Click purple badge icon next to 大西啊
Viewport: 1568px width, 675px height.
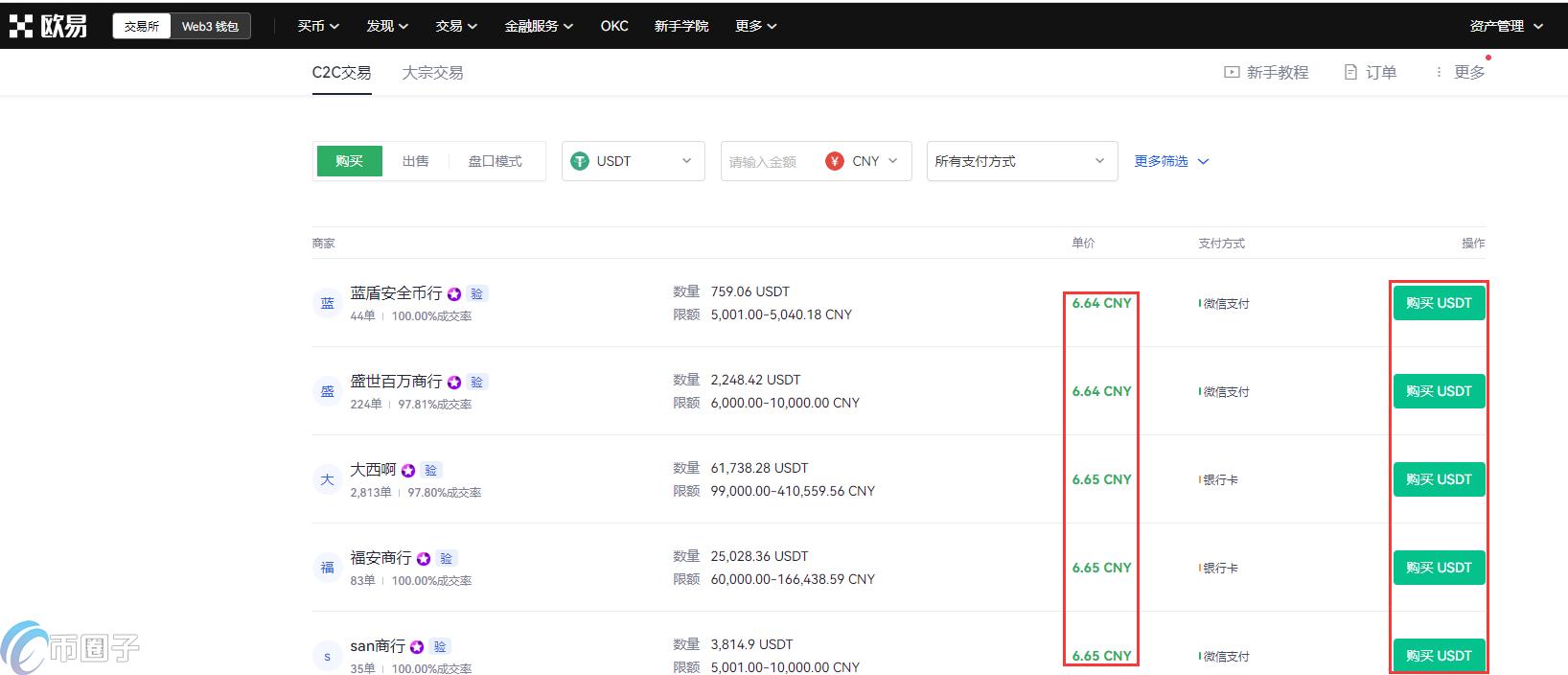(x=408, y=471)
